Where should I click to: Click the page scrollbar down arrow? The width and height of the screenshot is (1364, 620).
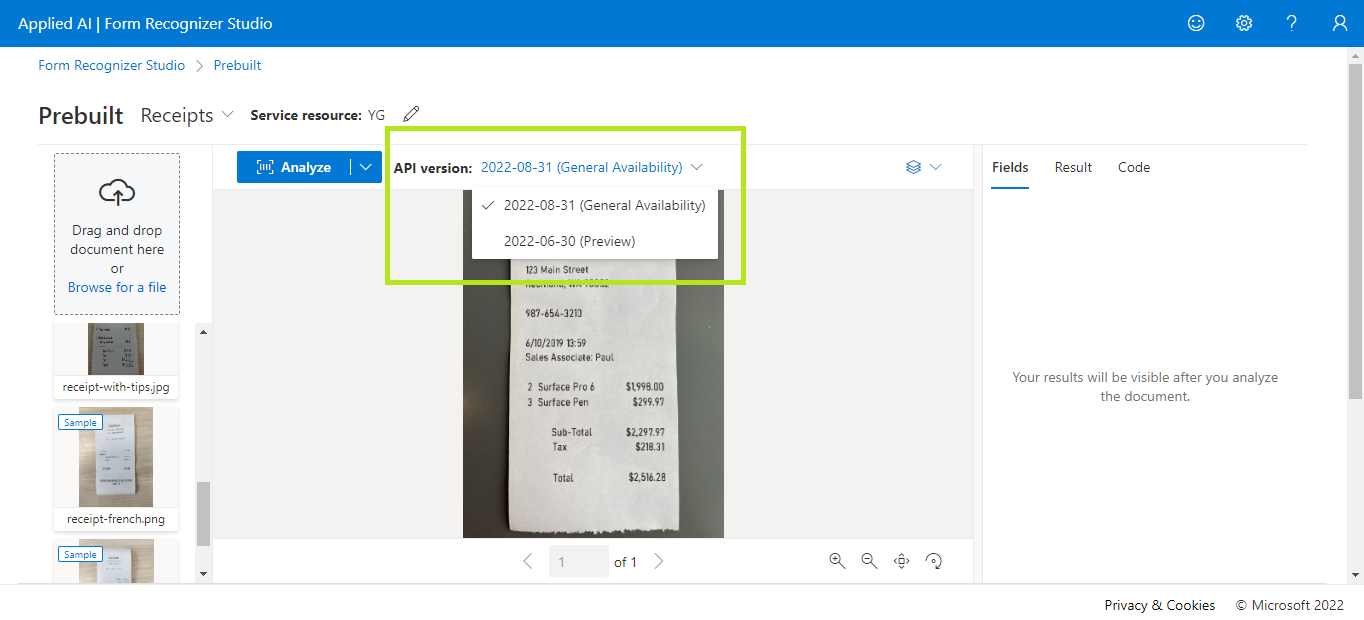(x=1355, y=575)
